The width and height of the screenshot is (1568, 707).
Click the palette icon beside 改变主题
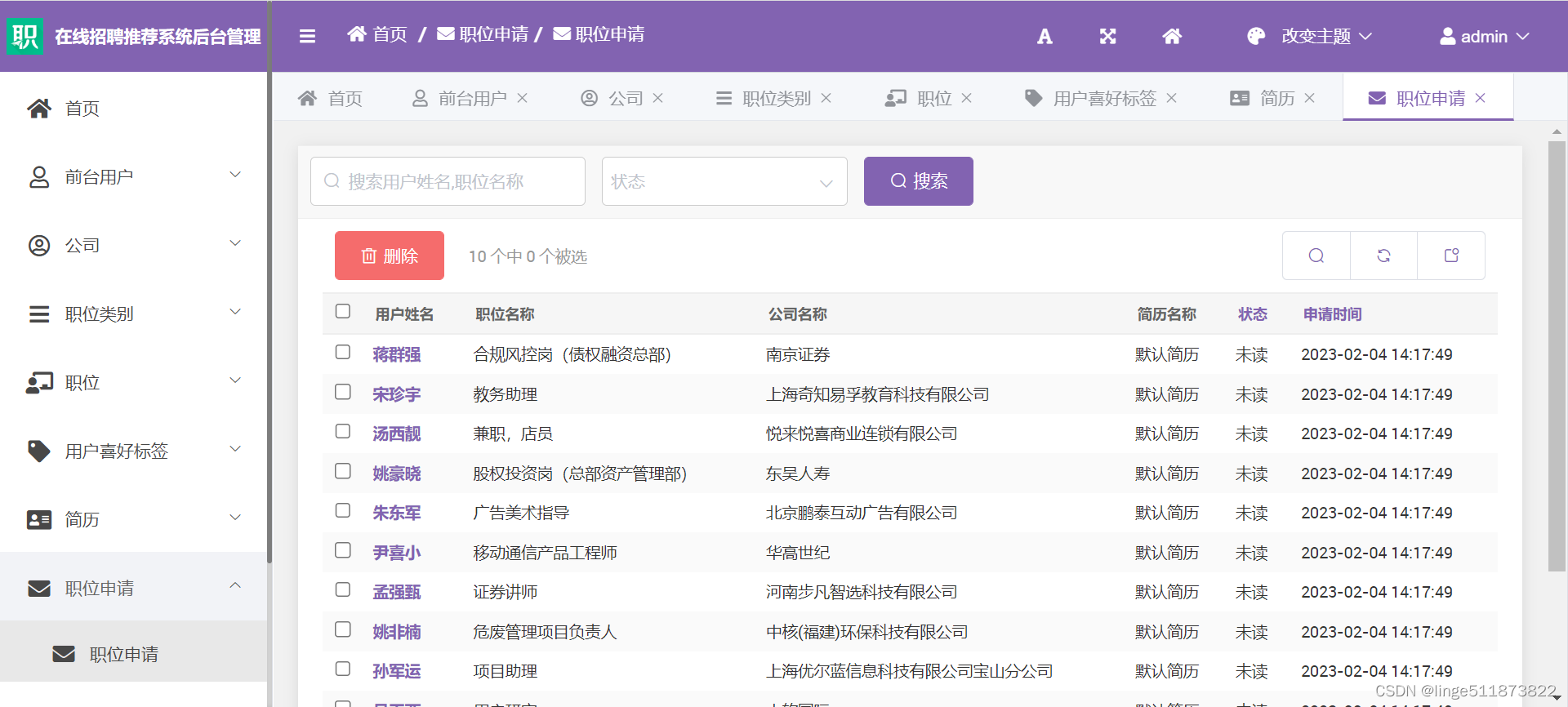coord(1256,36)
